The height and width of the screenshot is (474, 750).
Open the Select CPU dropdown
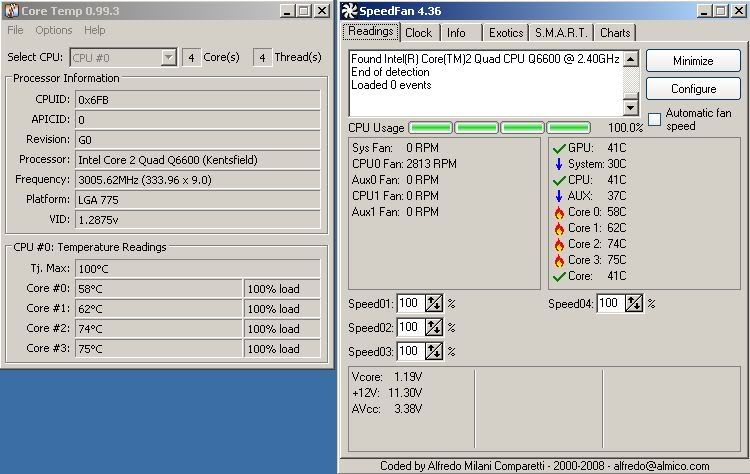click(169, 57)
